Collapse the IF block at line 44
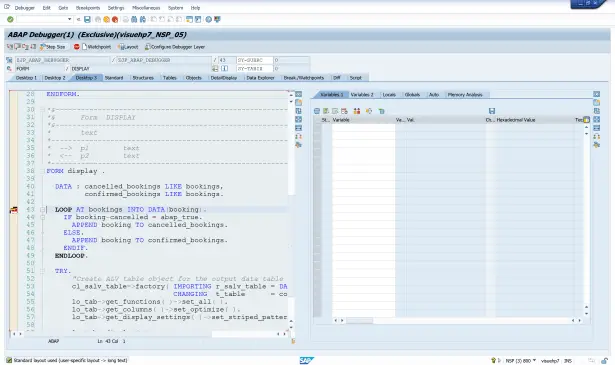This screenshot has width=615, height=365. (x=42, y=217)
